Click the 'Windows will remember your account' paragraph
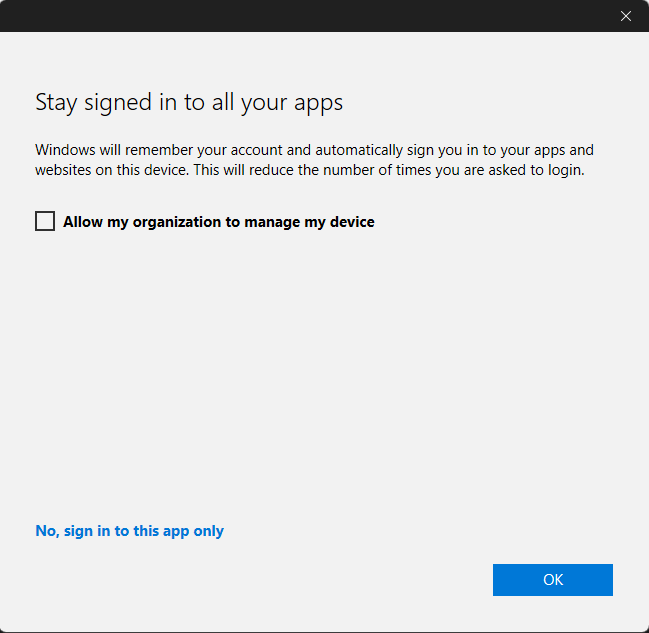649x633 pixels. pos(314,160)
